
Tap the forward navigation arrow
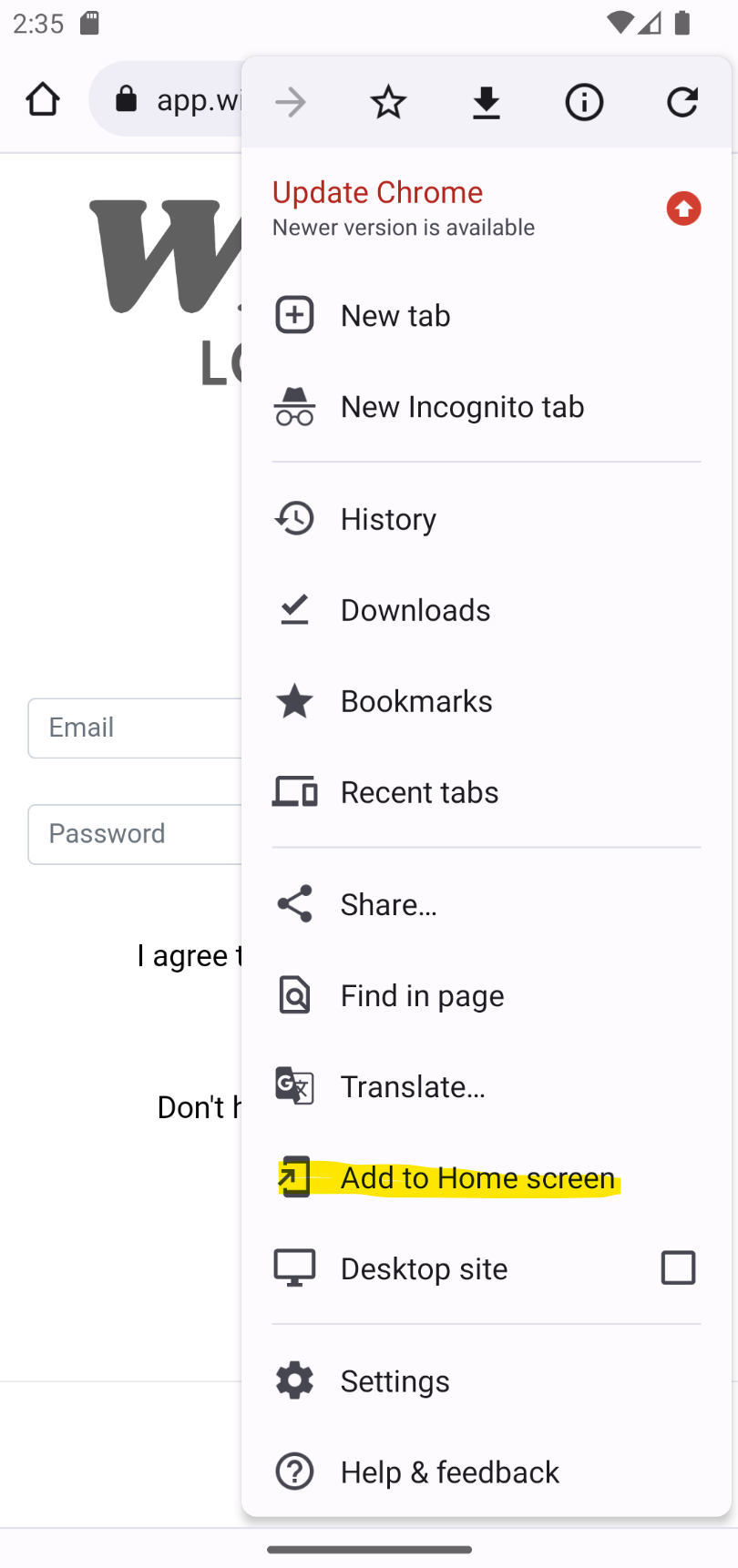pyautogui.click(x=290, y=102)
